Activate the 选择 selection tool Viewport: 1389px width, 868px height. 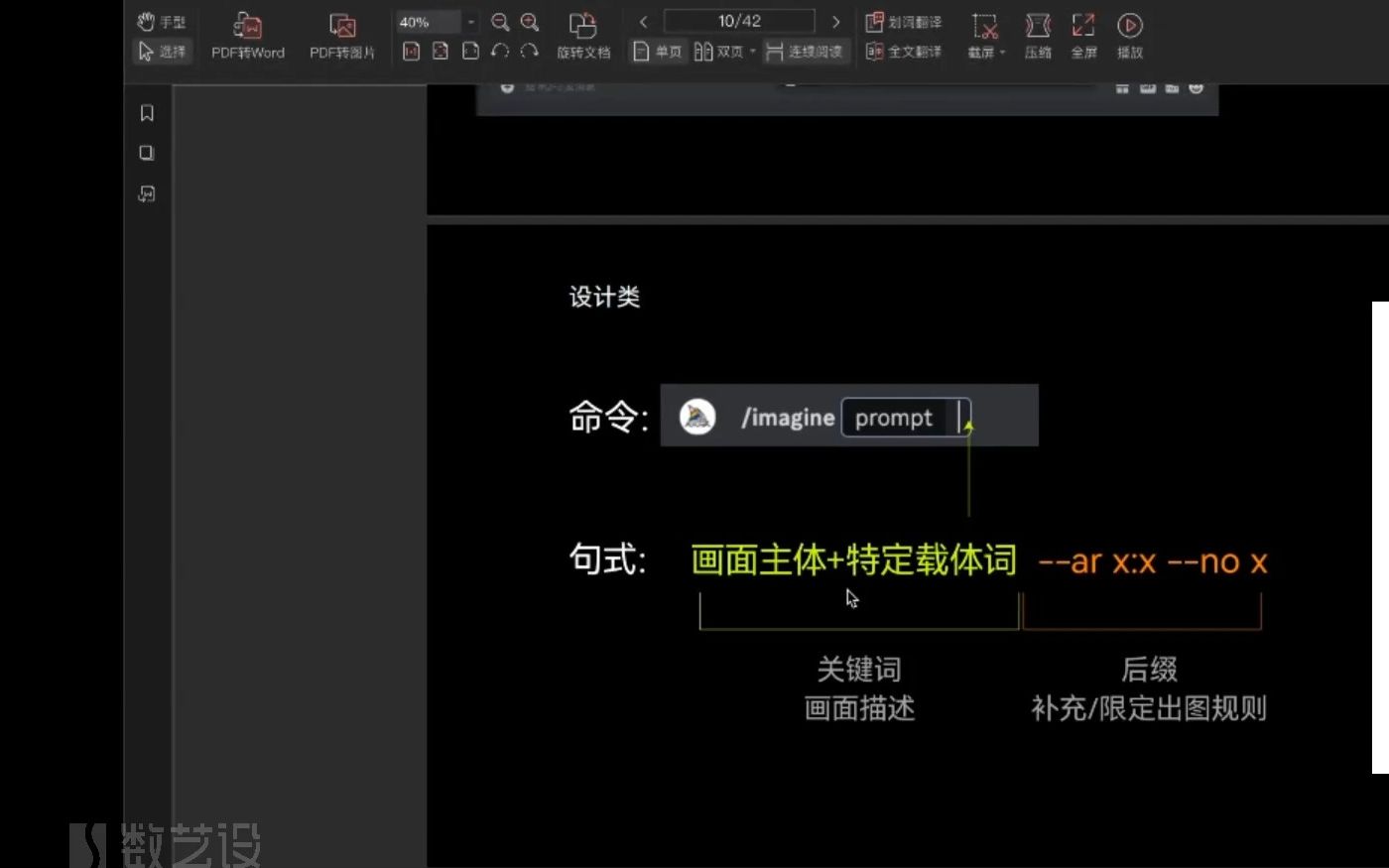[x=162, y=51]
